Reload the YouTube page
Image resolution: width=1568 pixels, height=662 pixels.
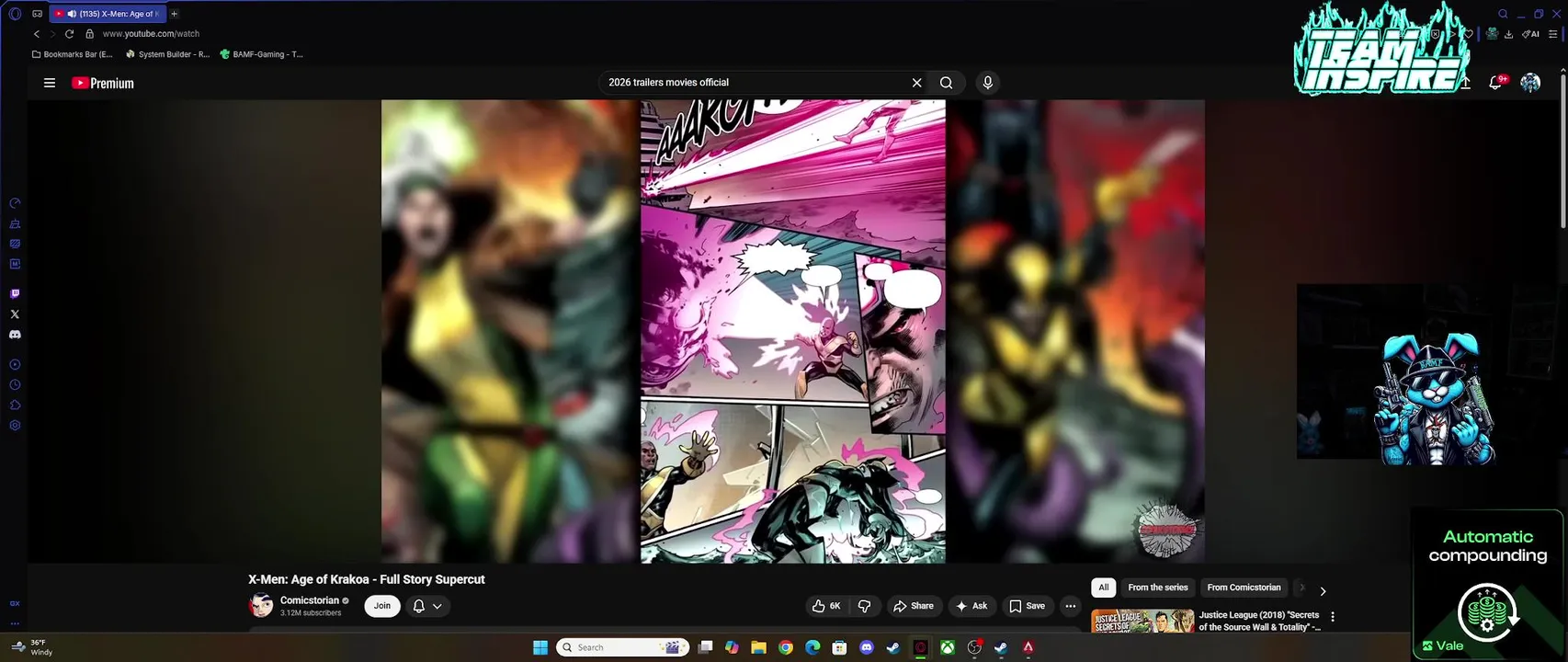coord(69,34)
